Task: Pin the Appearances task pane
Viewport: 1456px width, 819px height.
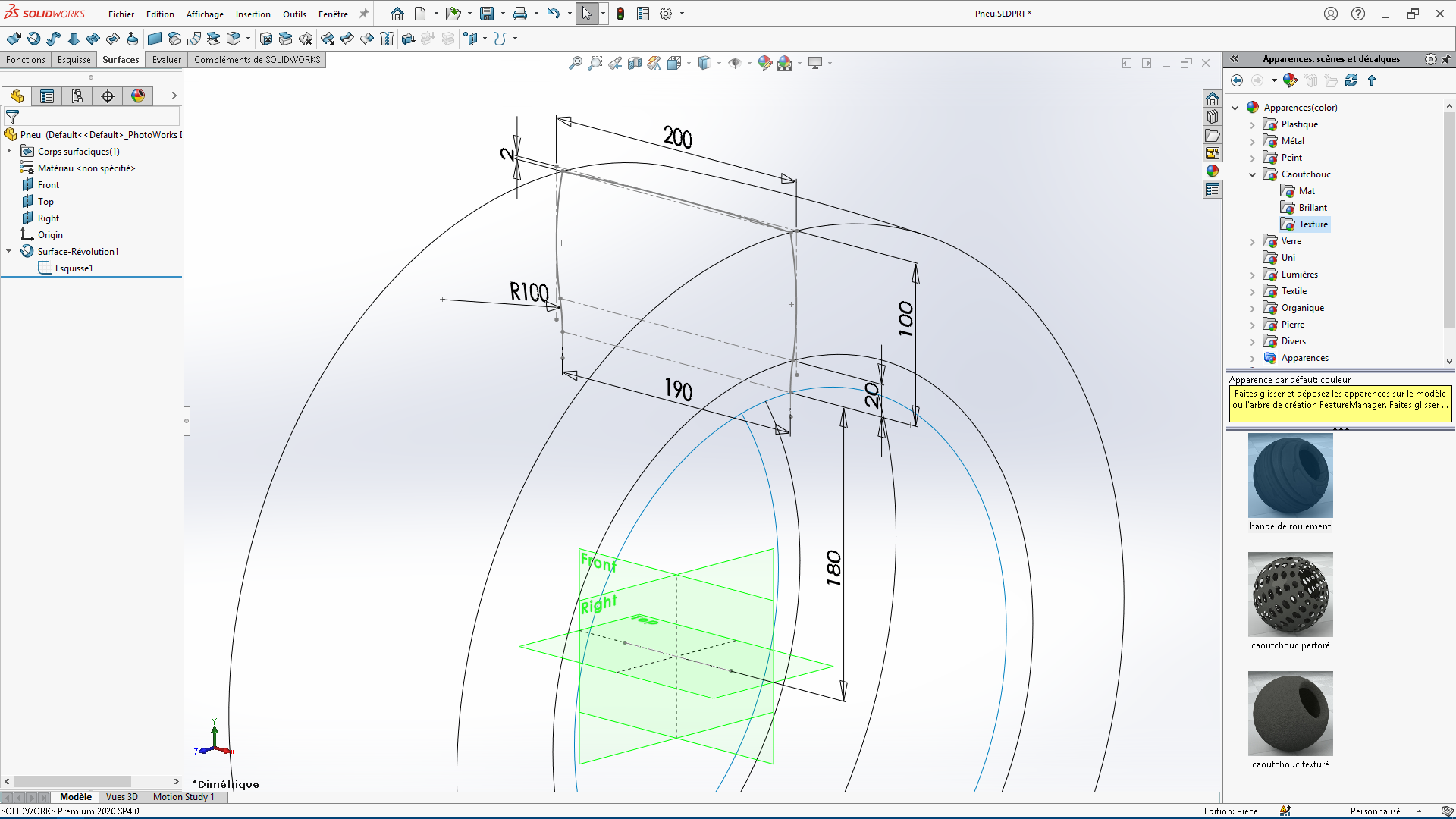Action: coord(1446,58)
